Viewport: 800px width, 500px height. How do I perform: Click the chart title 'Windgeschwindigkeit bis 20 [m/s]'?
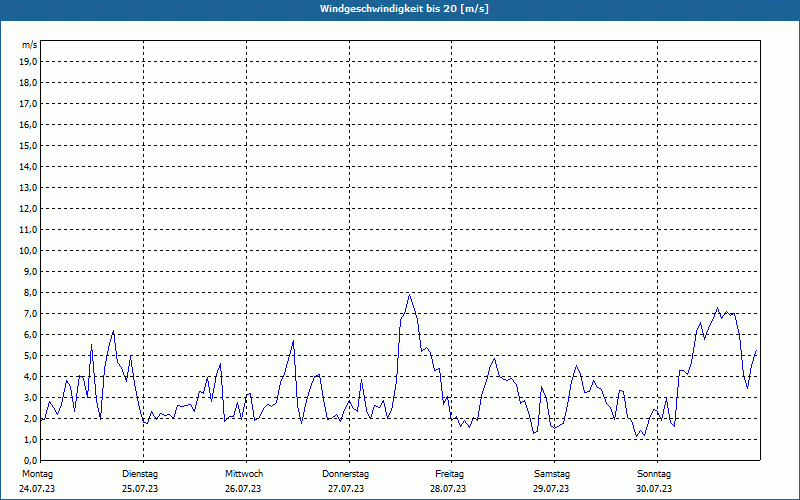(x=404, y=9)
